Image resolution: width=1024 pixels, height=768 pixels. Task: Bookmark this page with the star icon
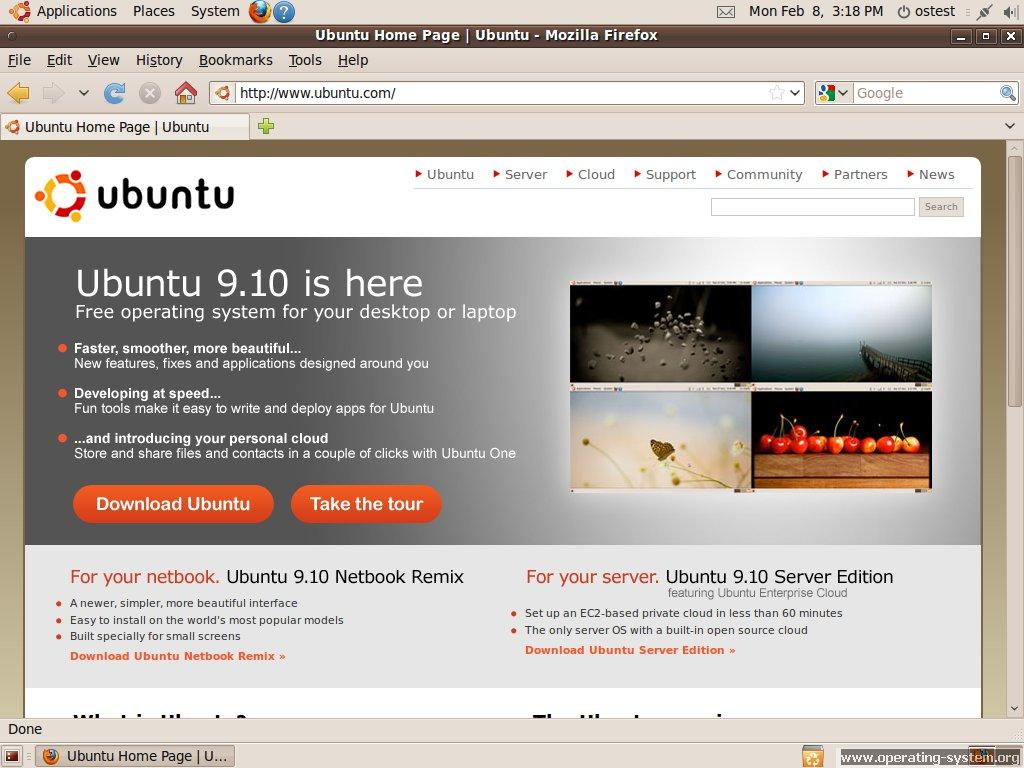pos(776,93)
